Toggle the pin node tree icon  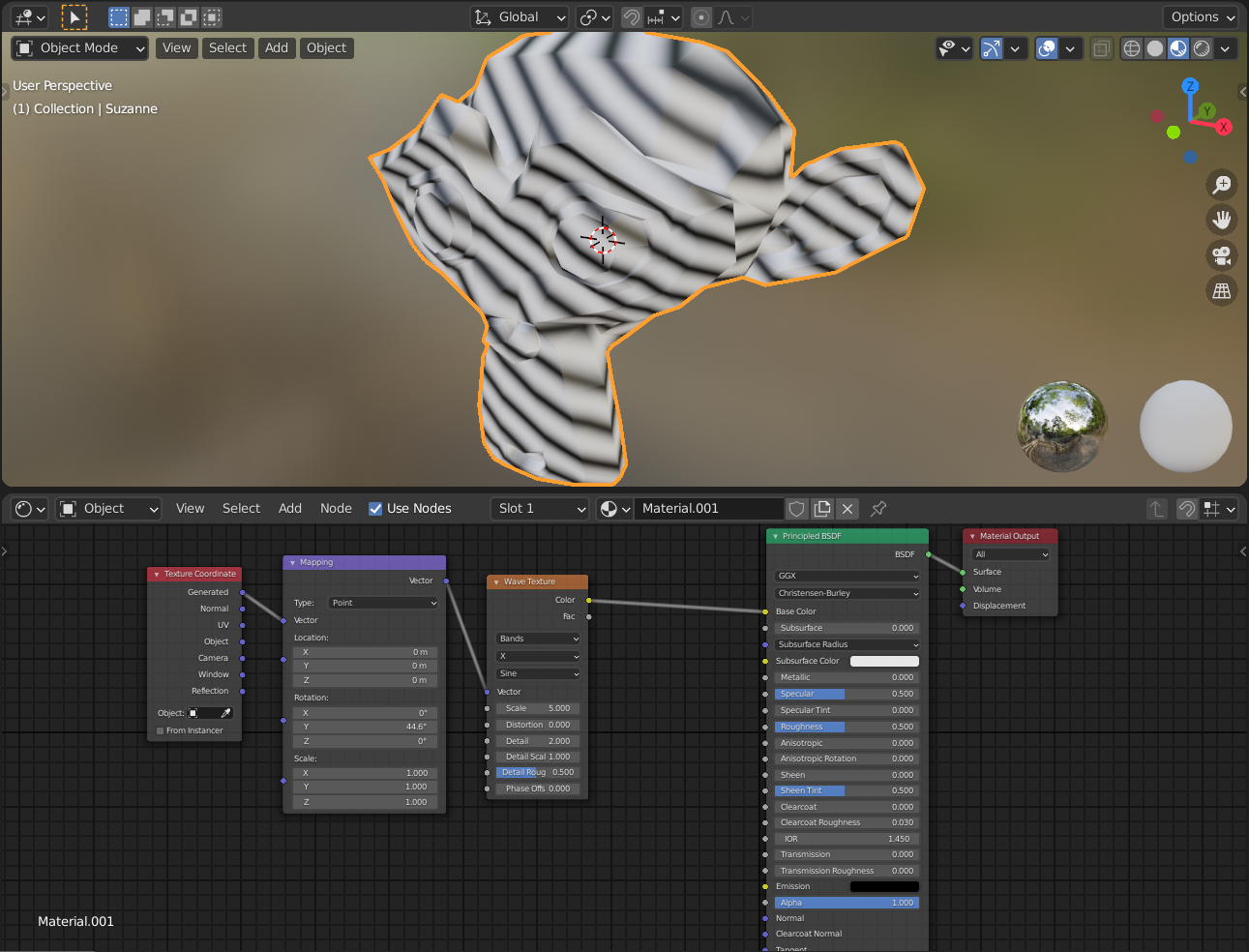pos(878,509)
